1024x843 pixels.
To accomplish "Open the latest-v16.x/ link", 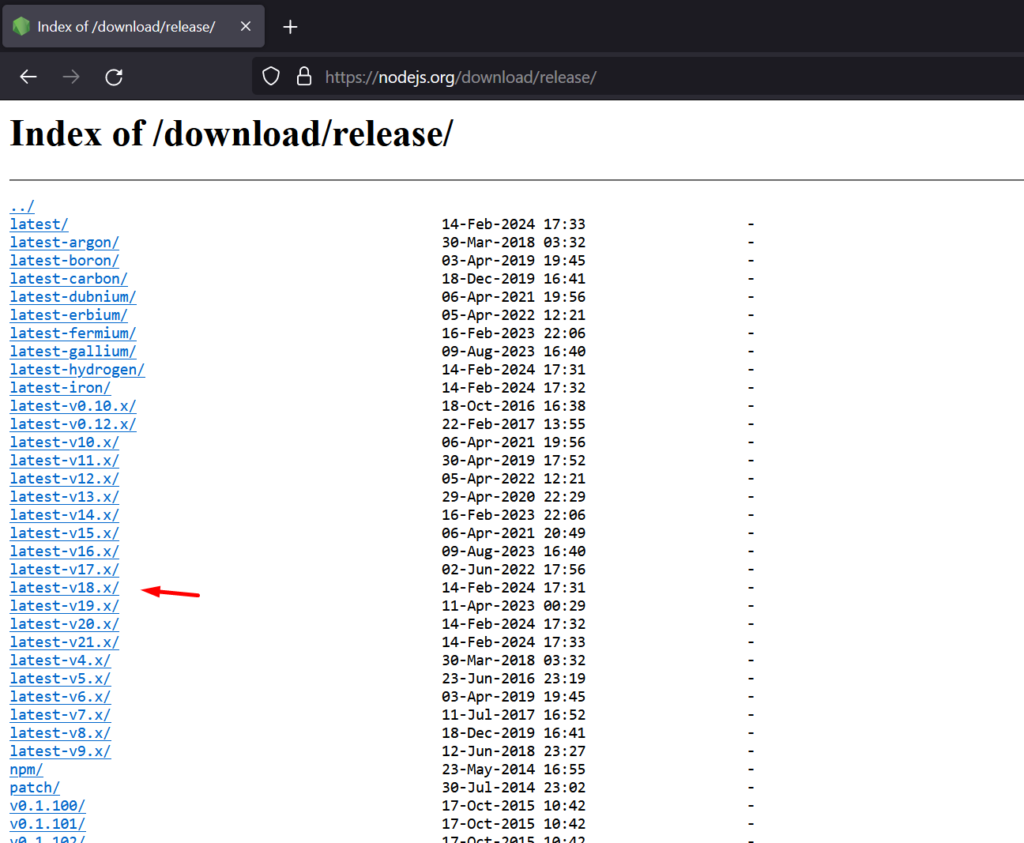I will pos(65,552).
